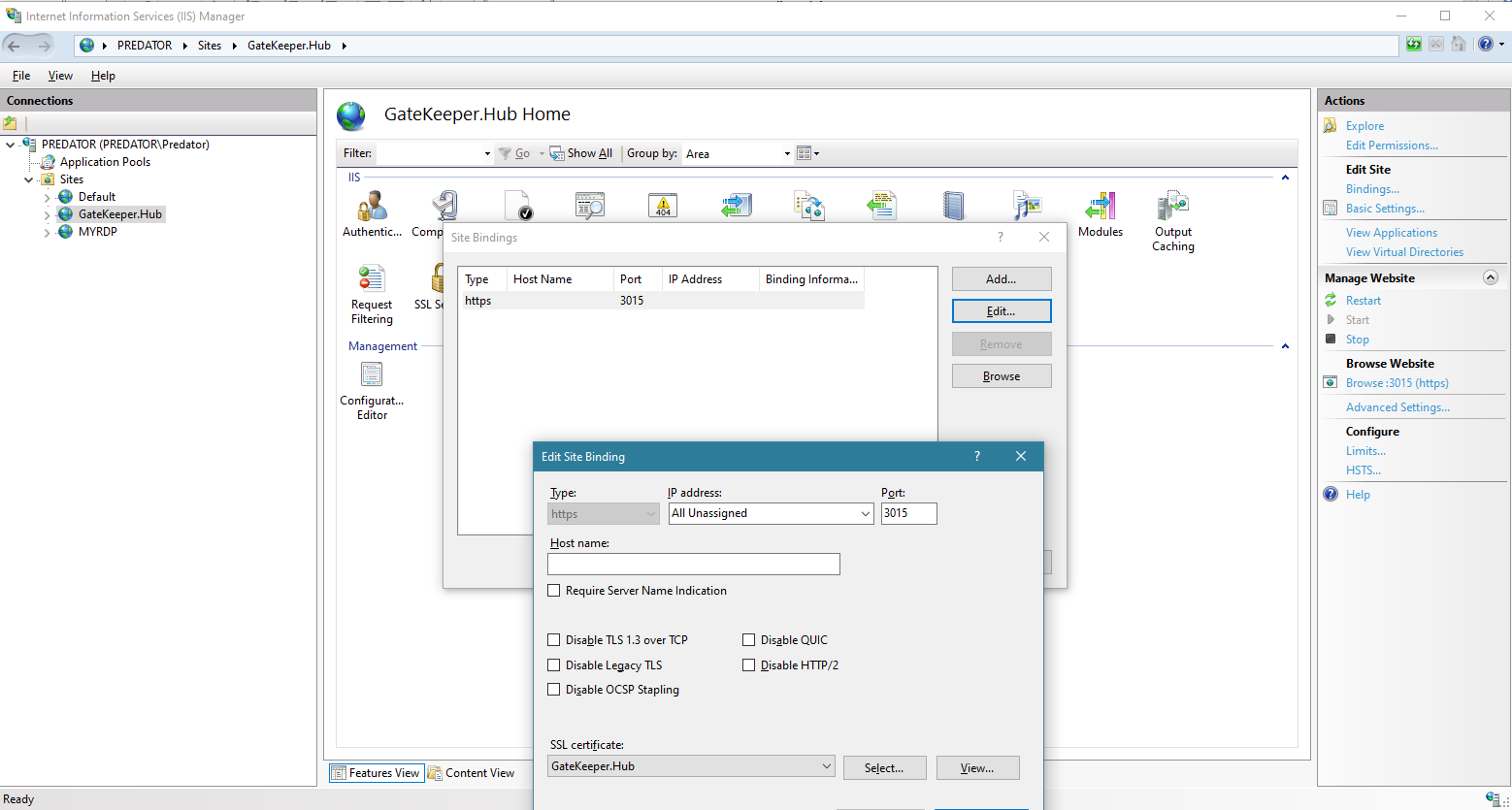Open the Modules feature icon
Screen dimensions: 1512x810
click(1100, 208)
